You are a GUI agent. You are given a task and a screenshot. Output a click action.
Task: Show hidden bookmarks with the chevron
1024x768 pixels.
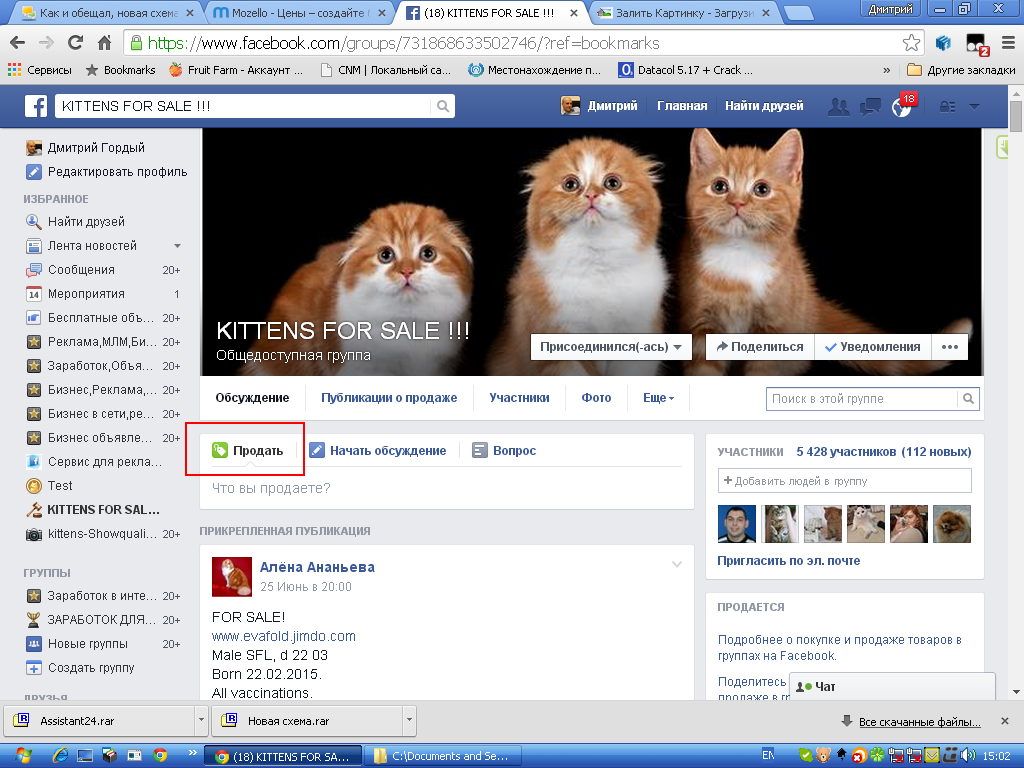(886, 70)
